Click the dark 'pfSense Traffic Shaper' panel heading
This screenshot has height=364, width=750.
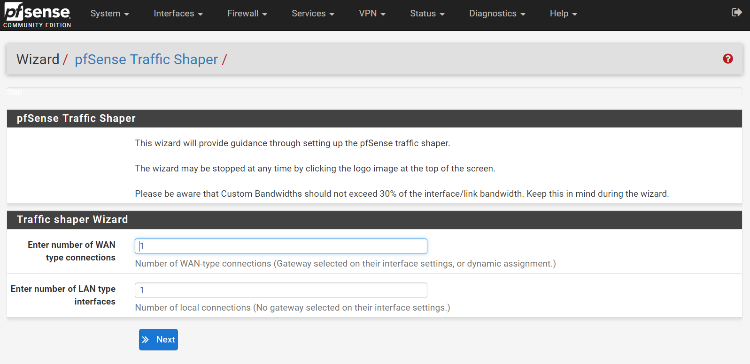374,119
